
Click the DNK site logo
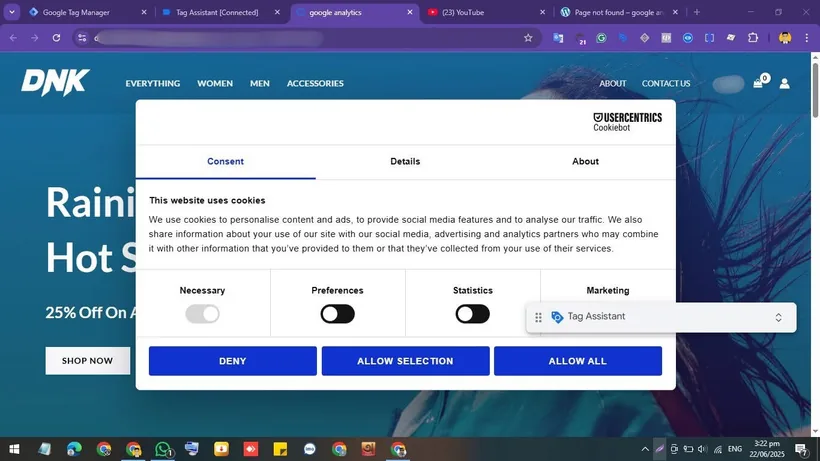click(55, 83)
